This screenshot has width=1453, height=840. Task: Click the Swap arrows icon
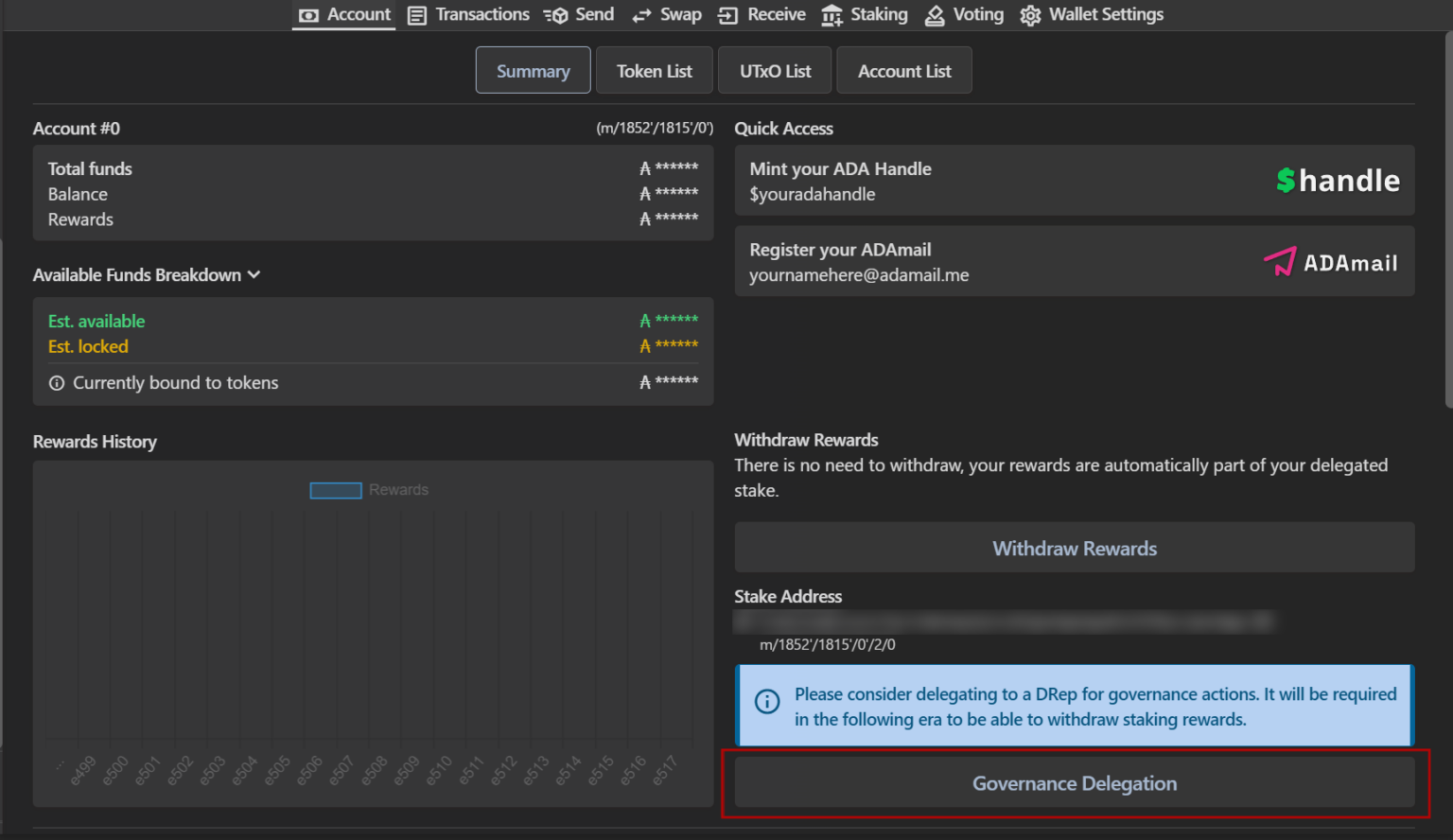tap(642, 15)
